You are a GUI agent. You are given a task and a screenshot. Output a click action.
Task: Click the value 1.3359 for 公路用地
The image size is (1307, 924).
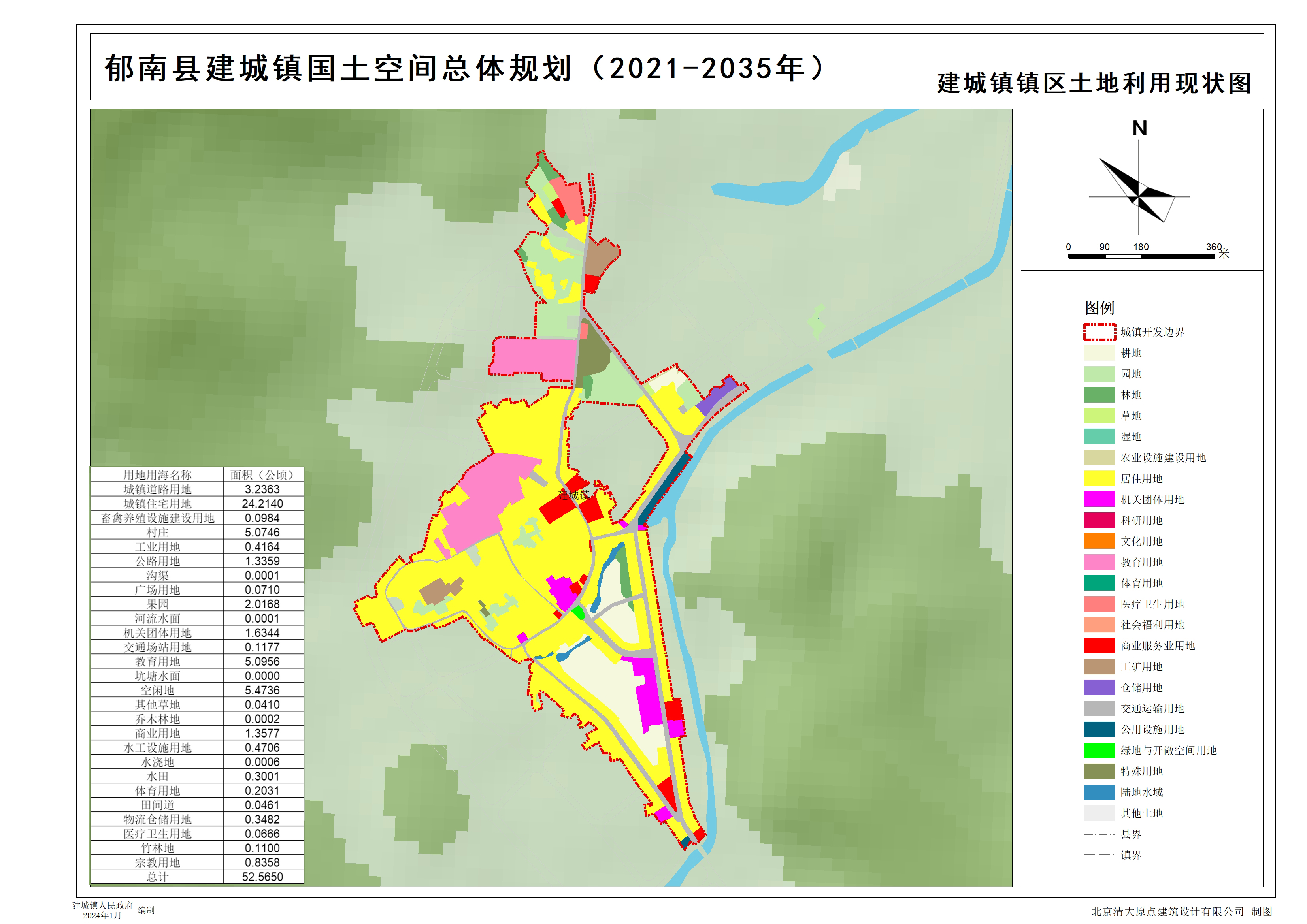pos(262,561)
